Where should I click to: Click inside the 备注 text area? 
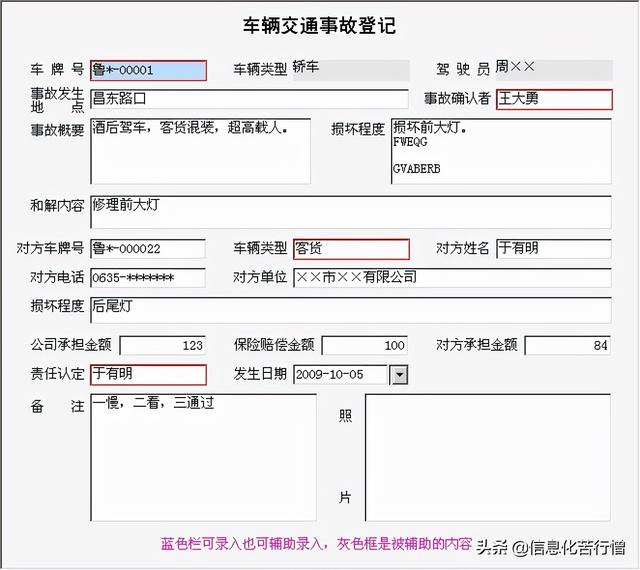click(203, 457)
